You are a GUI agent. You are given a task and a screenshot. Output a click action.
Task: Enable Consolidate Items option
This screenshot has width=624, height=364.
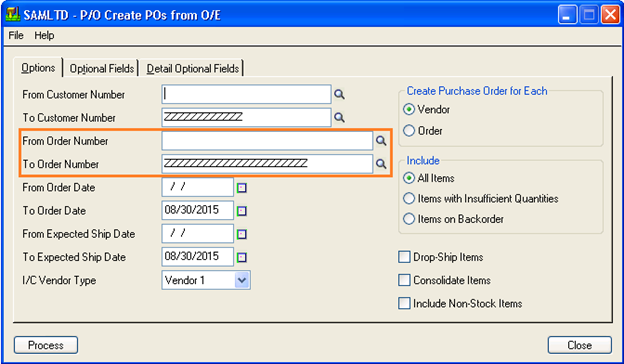click(x=404, y=280)
